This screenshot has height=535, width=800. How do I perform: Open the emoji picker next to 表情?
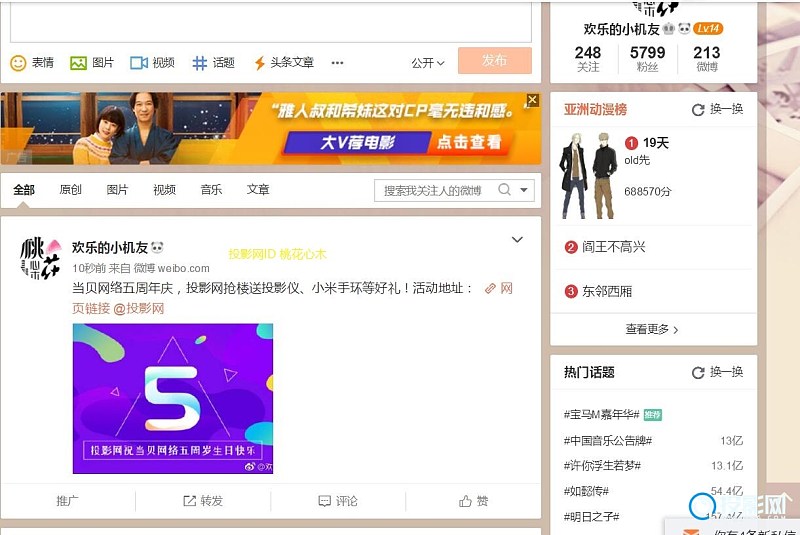[18, 63]
